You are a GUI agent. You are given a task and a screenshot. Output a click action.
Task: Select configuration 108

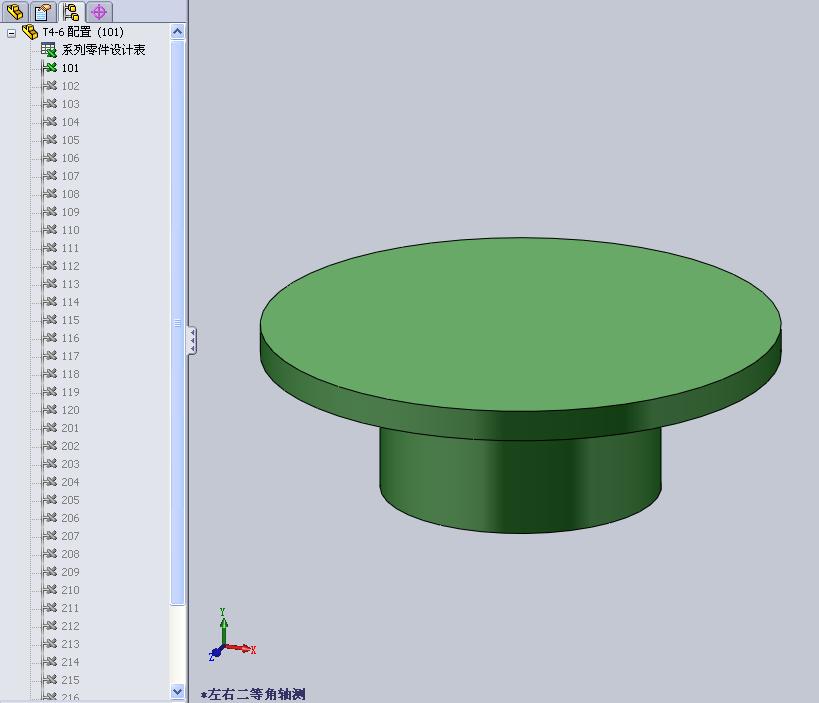point(71,194)
